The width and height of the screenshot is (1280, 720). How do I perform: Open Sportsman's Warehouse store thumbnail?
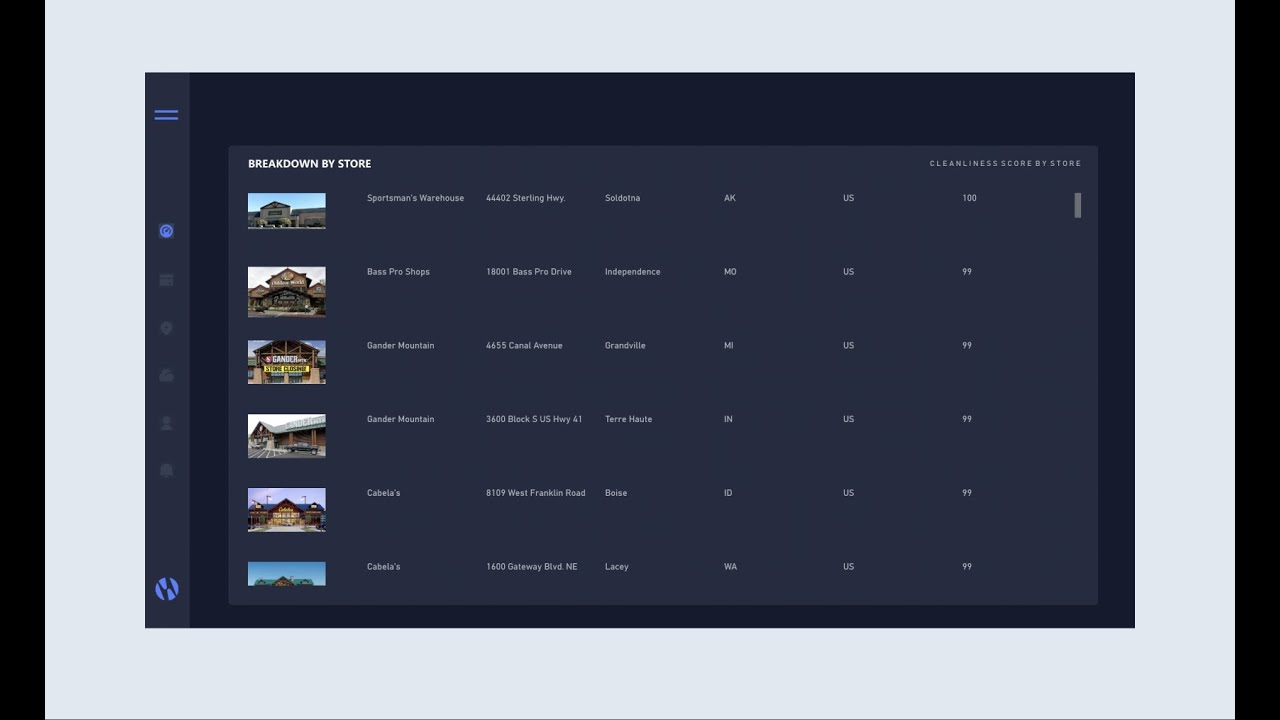pyautogui.click(x=287, y=211)
